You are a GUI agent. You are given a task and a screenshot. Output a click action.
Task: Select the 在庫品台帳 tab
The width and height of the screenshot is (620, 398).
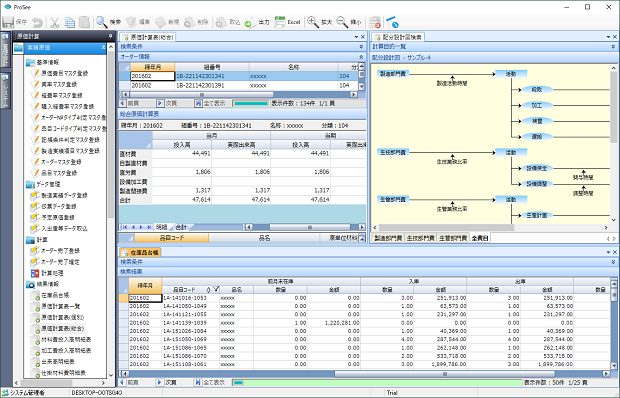[x=140, y=252]
